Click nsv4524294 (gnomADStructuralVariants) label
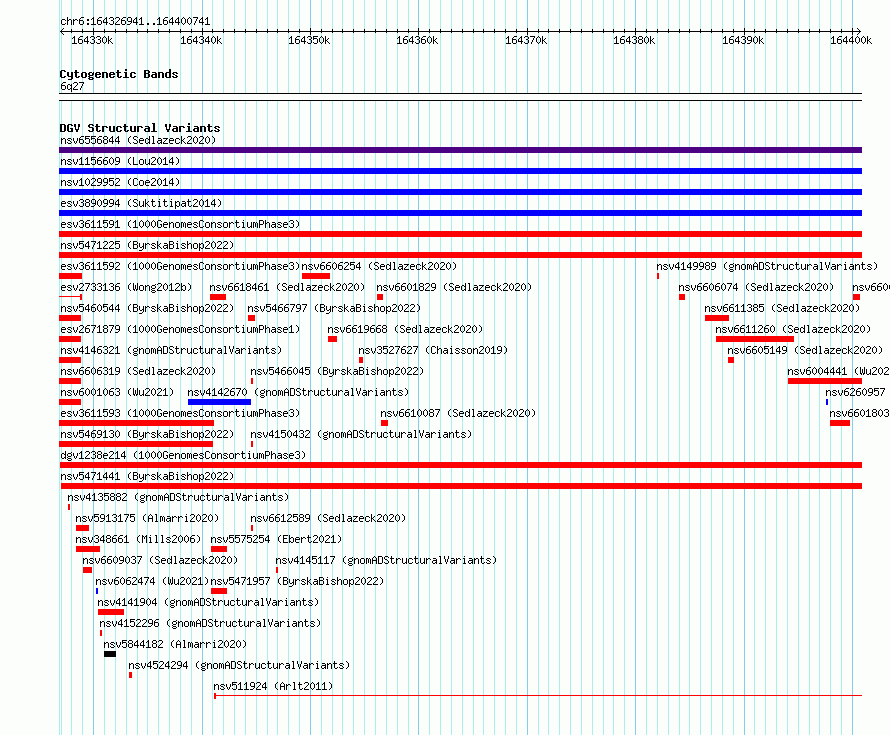The width and height of the screenshot is (890, 735). (x=239, y=665)
